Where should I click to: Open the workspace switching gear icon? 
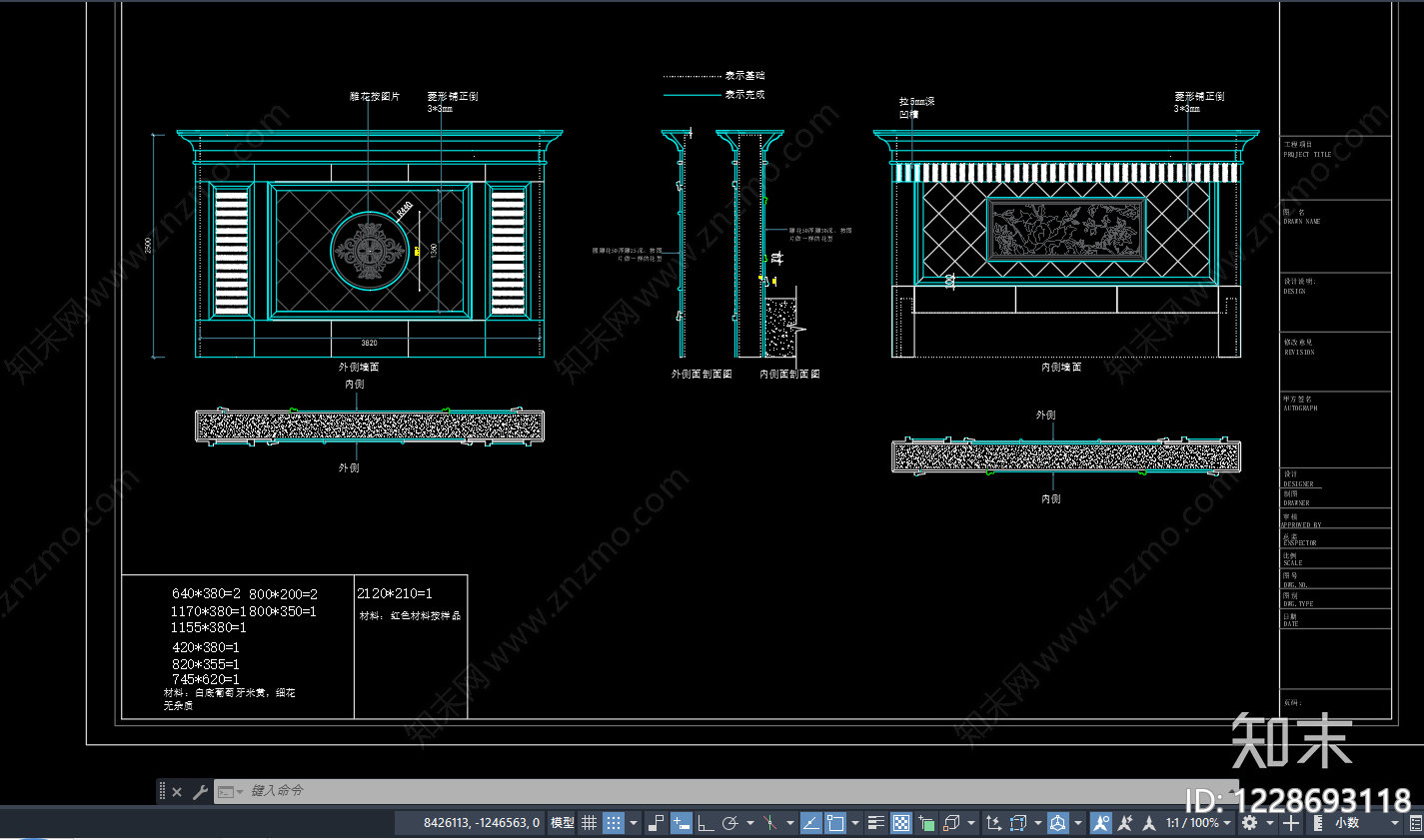(x=1249, y=823)
